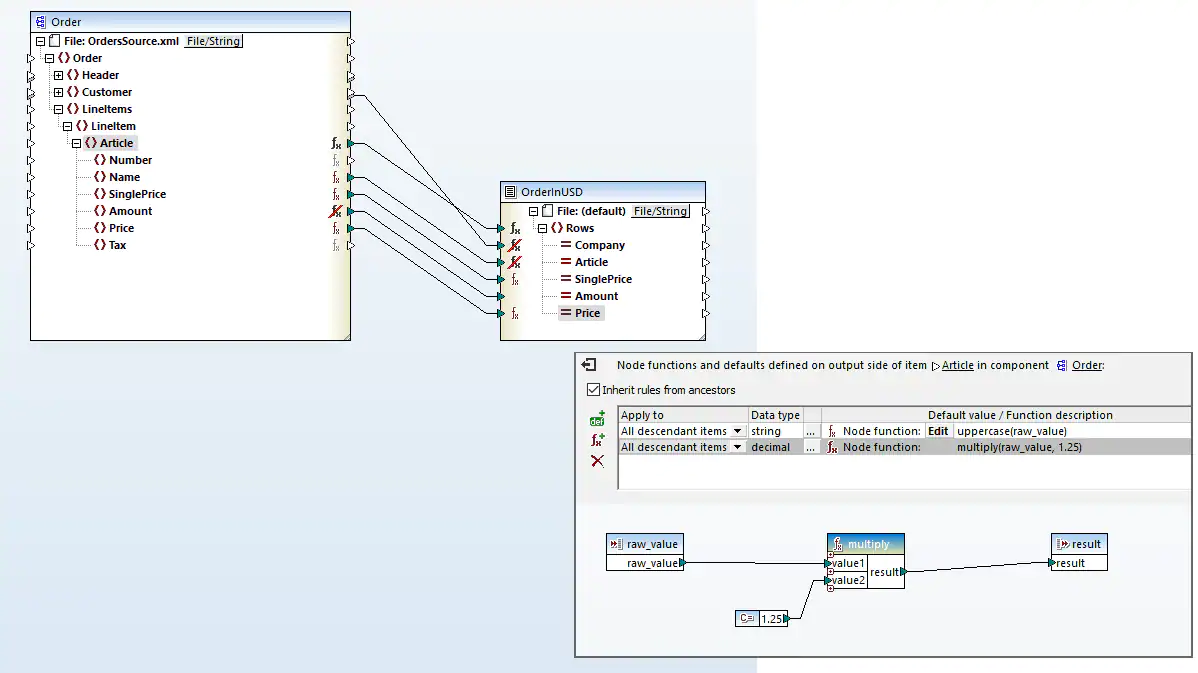1198x673 pixels.
Task: Click the fx icon on the decimal rule row
Action: click(x=831, y=447)
